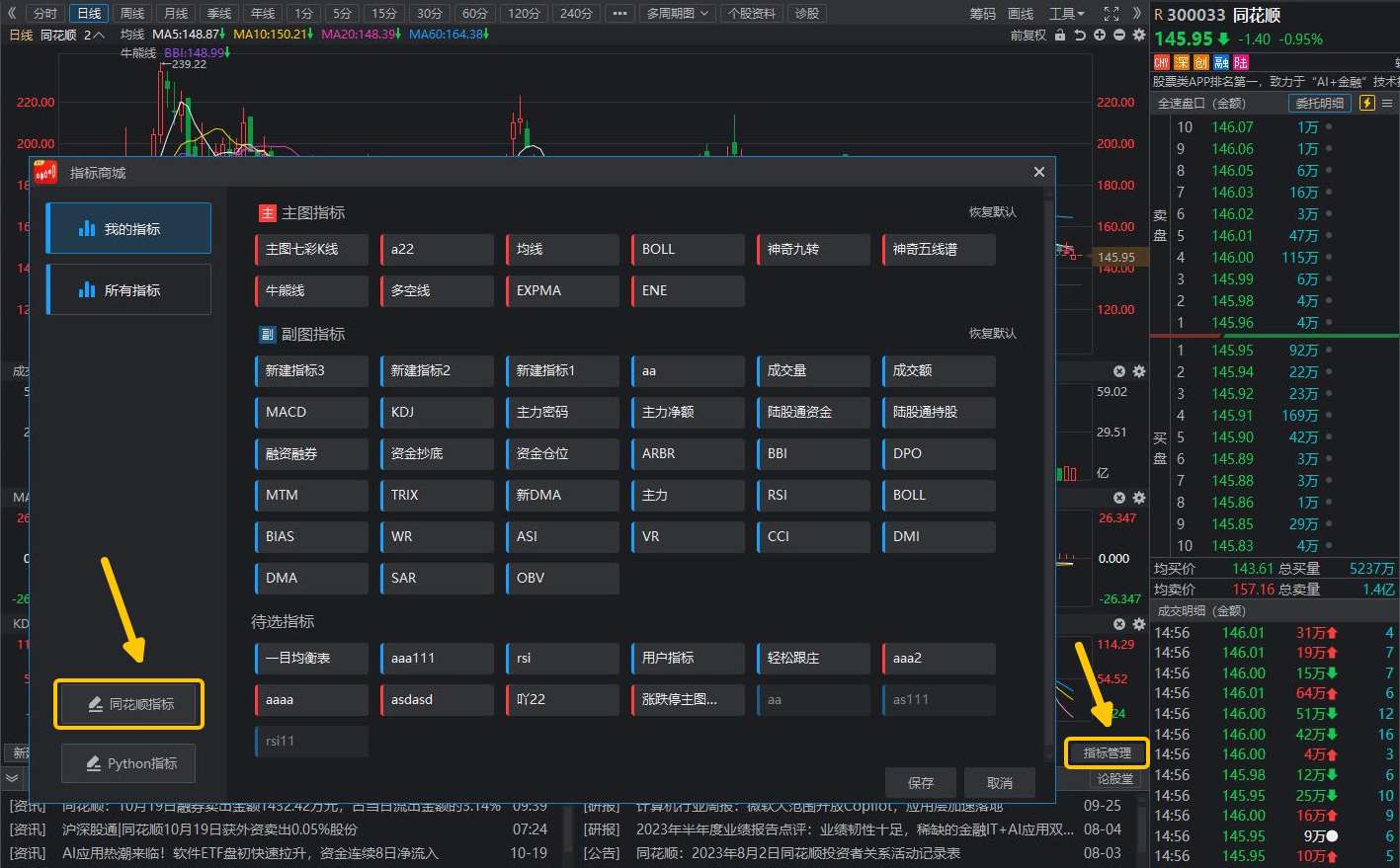Click the pink 陆 tag icon
1400x868 pixels.
1240,61
